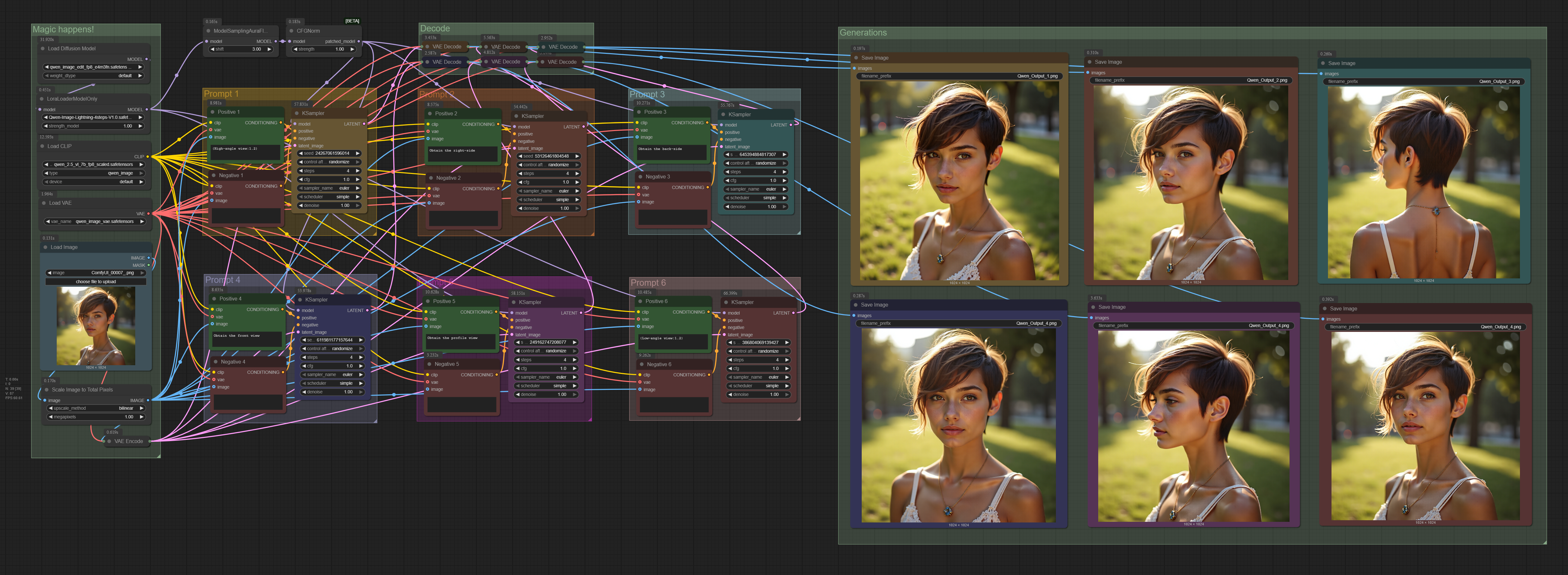Toggle collapse on the Positive 6 node
This screenshot has height=575, width=1568.
(640, 300)
